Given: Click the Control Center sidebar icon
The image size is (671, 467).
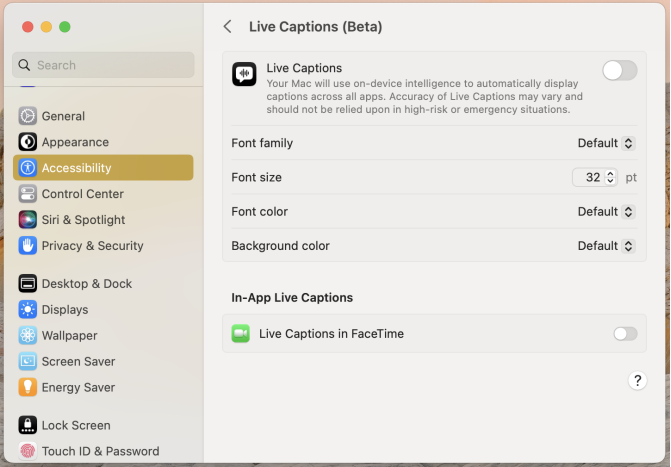Looking at the screenshot, I should pyautogui.click(x=28, y=194).
